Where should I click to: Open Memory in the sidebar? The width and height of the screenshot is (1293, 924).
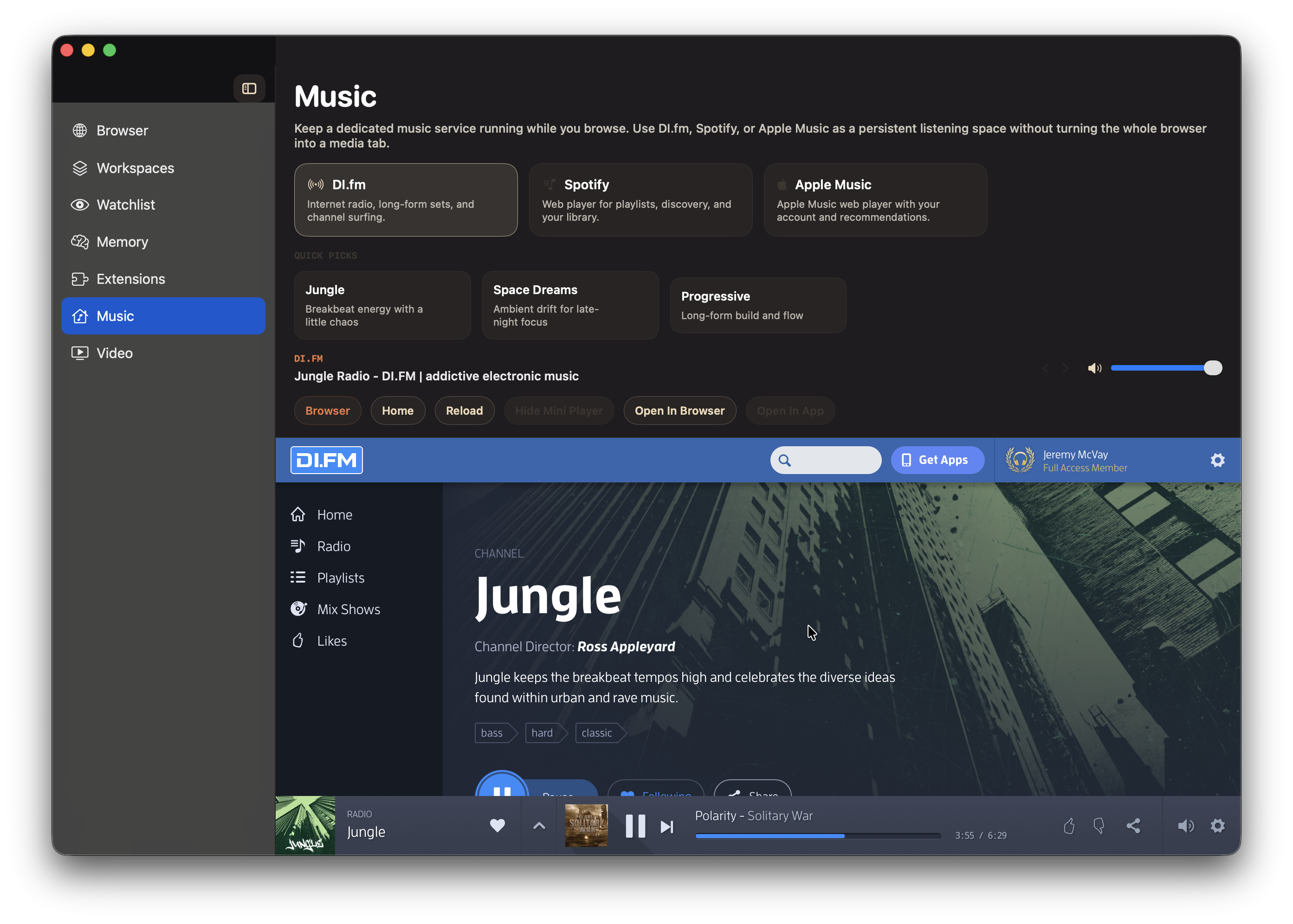point(163,242)
